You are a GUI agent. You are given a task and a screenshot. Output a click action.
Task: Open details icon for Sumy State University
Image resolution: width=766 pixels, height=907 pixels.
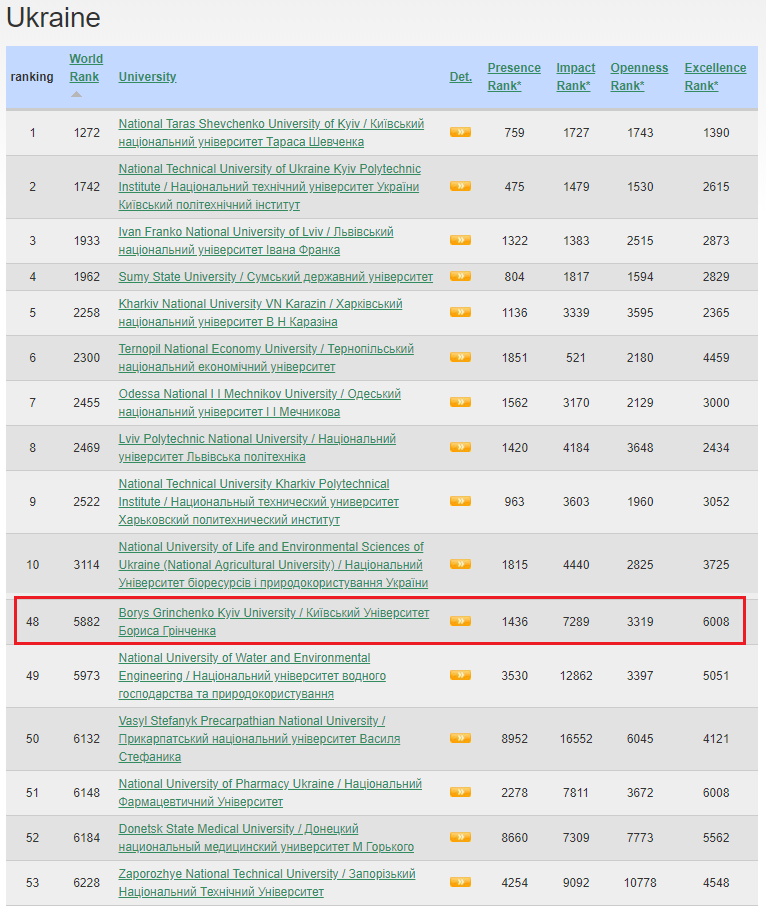click(460, 276)
